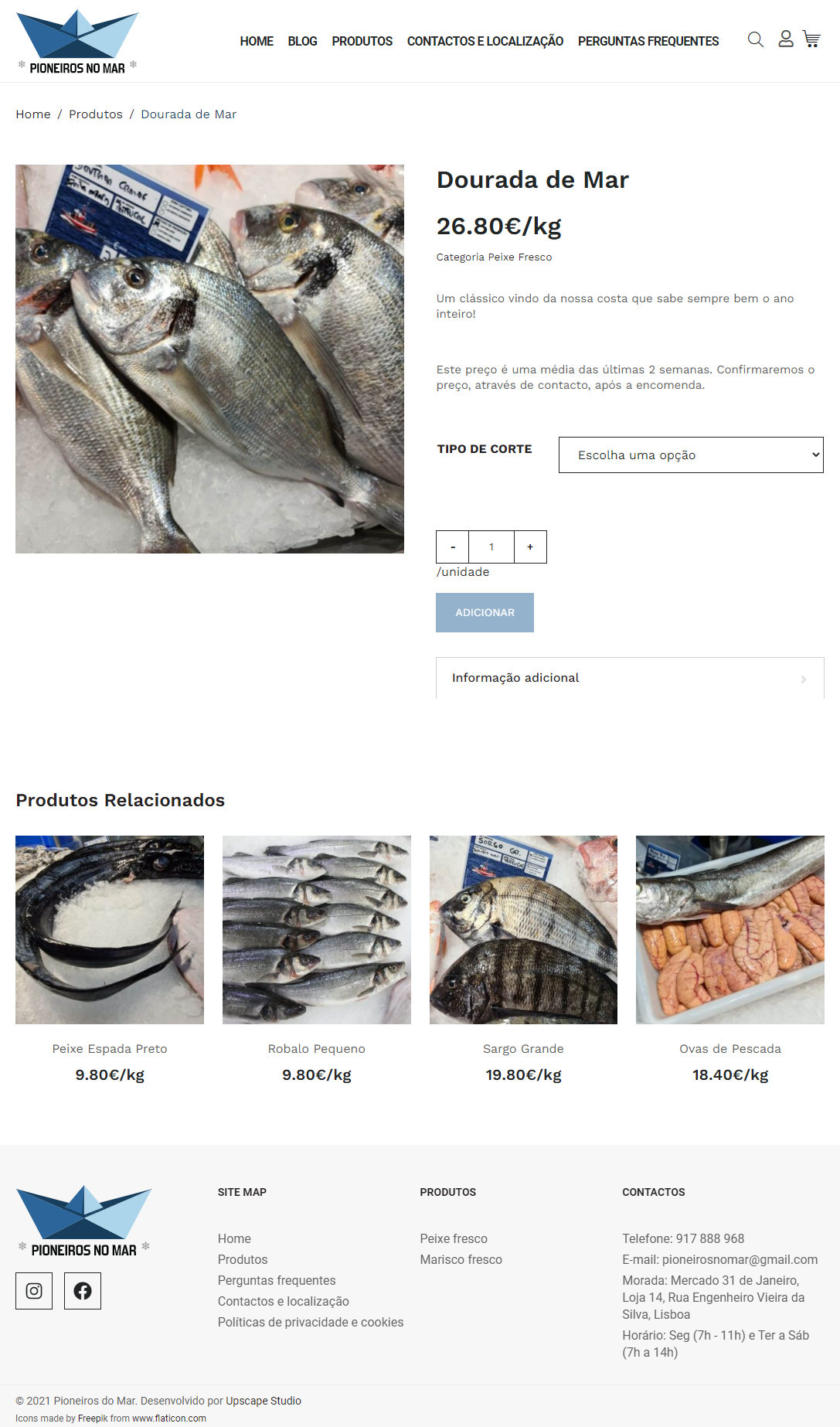
Task: Click the Produtos breadcrumb link
Action: 96,114
